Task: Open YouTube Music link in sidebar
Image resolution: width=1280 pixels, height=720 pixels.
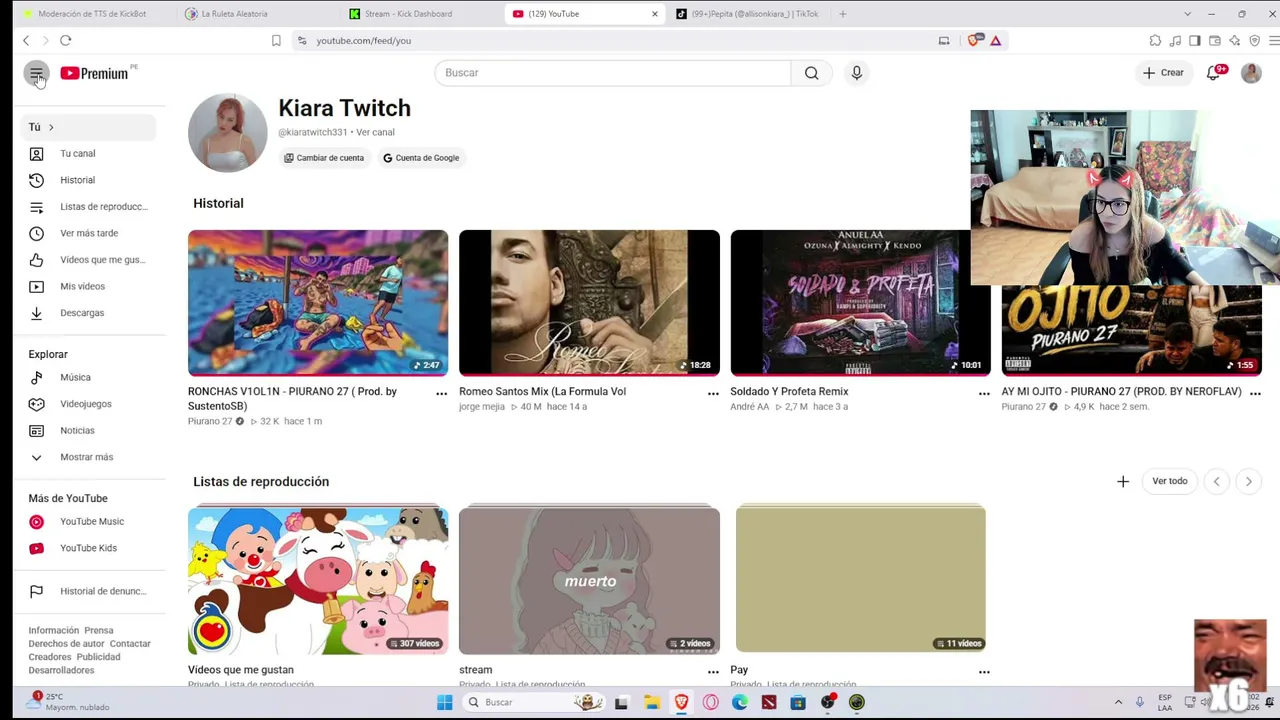Action: pos(88,521)
